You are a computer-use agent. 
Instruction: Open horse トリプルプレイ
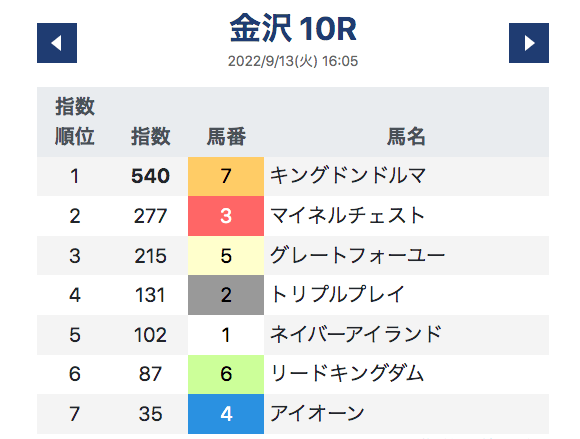coord(337,295)
